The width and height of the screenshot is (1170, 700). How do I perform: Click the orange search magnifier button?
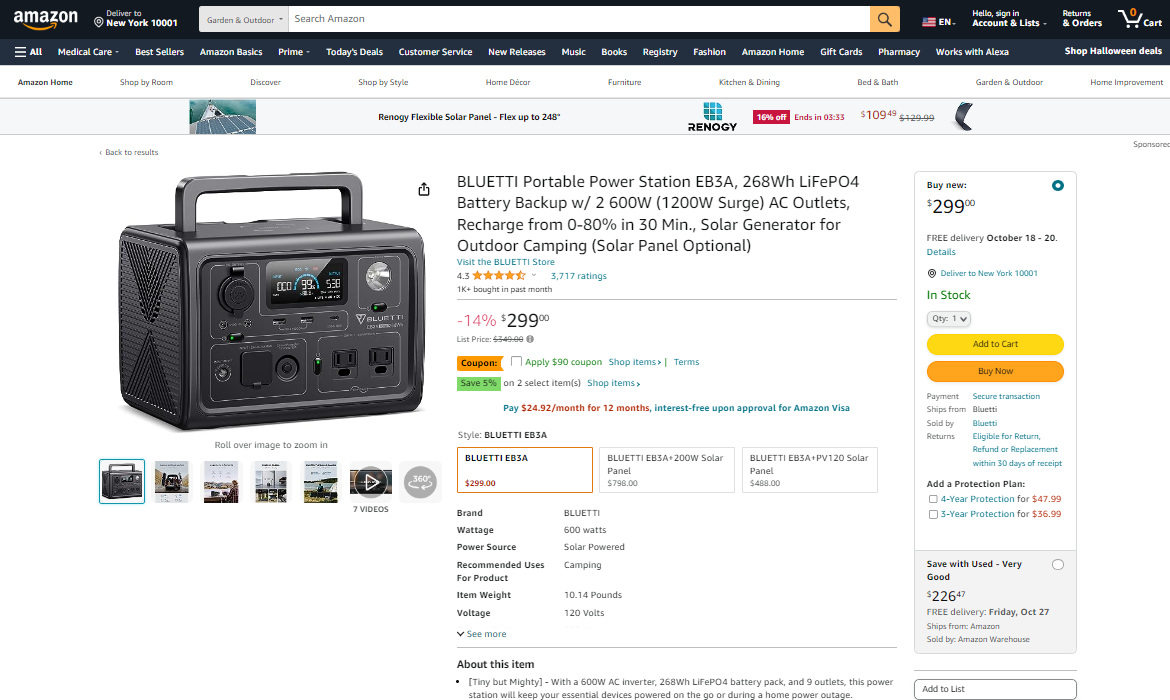[884, 19]
